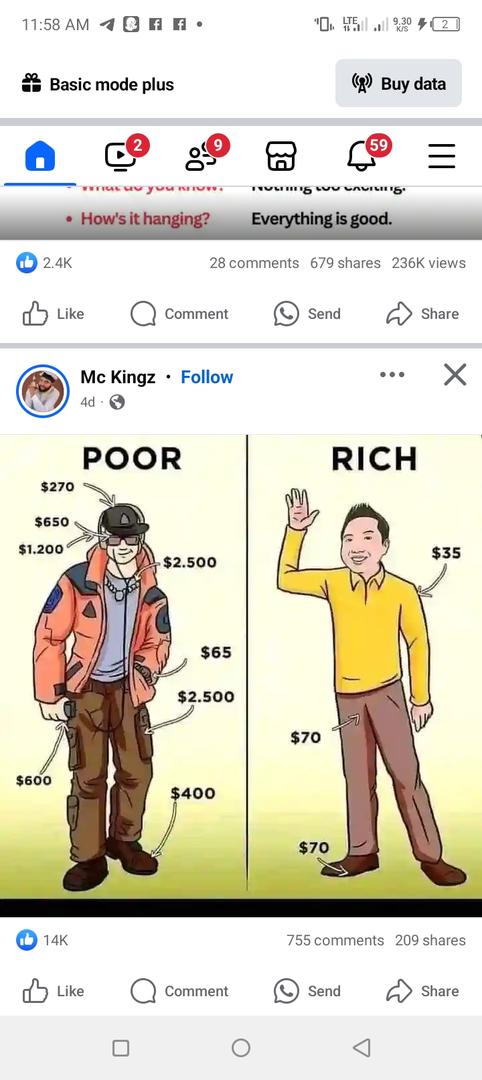The height and width of the screenshot is (1080, 482).
Task: Open the Poor vs Rich image
Action: [x=241, y=667]
